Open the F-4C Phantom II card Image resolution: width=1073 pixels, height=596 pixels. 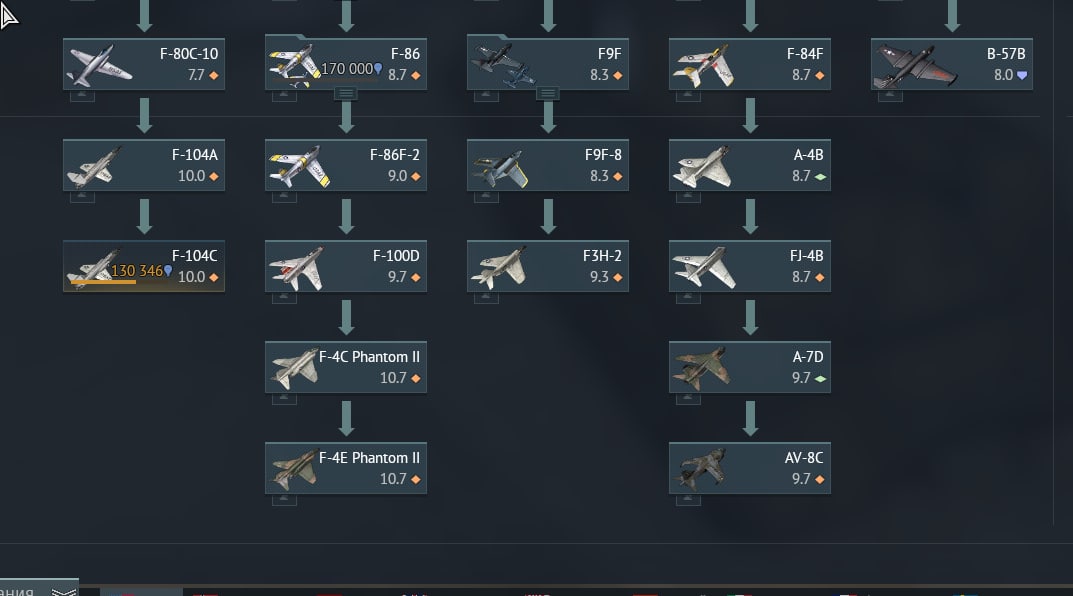(346, 367)
